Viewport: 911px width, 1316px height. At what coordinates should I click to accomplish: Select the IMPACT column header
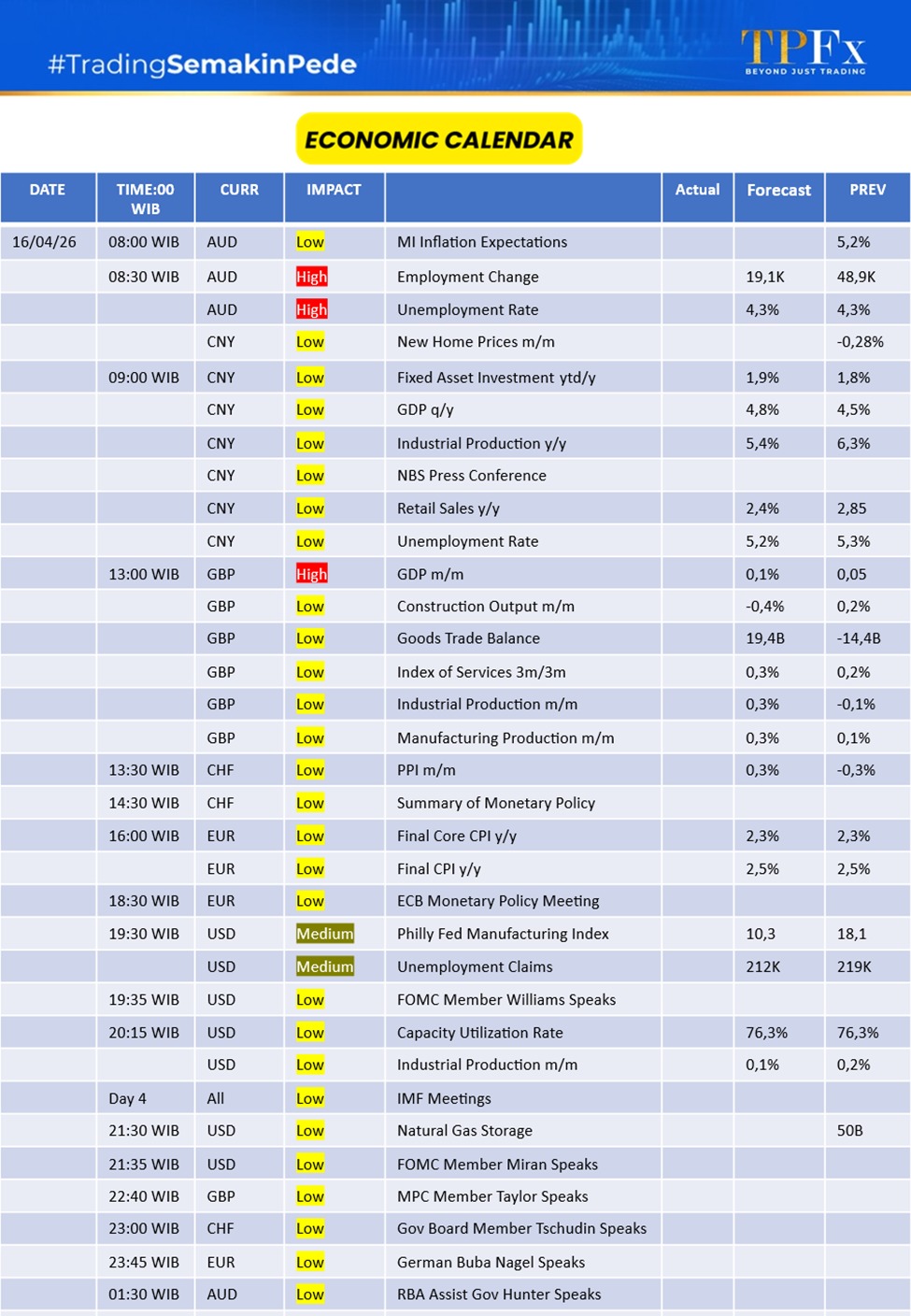tap(334, 190)
